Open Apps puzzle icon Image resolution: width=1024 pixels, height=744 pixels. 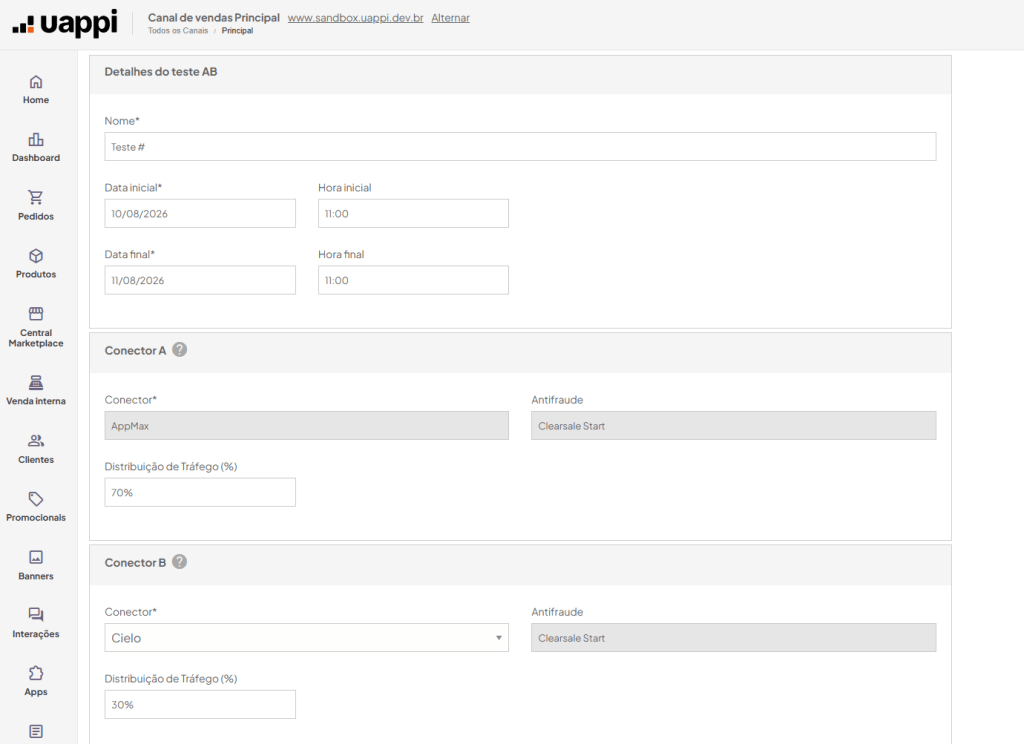36,673
